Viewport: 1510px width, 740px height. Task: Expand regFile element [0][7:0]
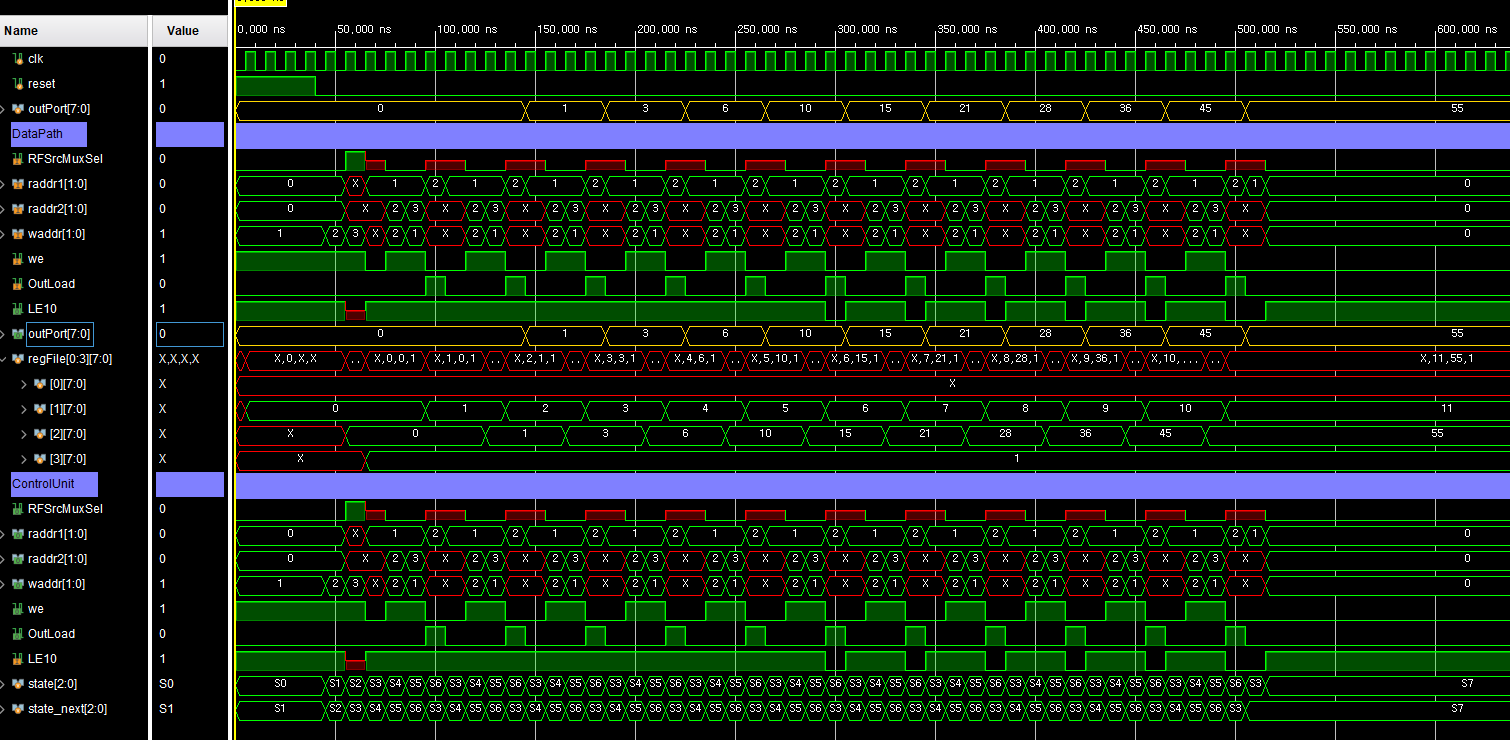pos(24,384)
